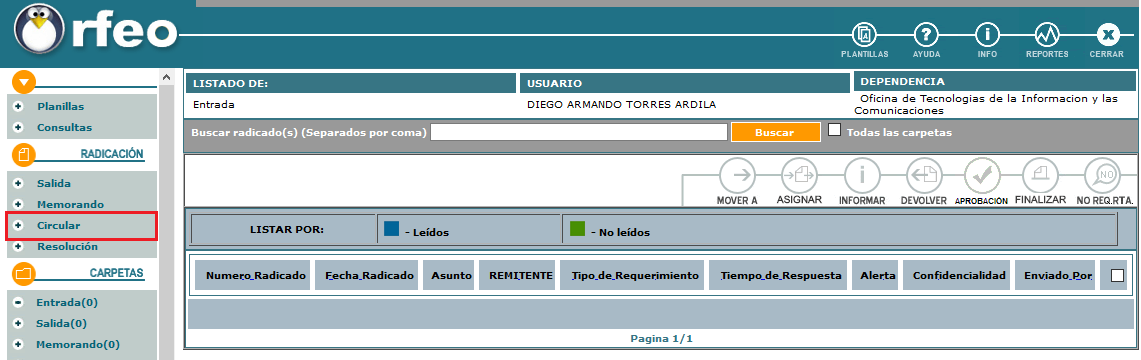Expand the Resolución plus icon
Image resolution: width=1141 pixels, height=360 pixels.
[x=18, y=247]
